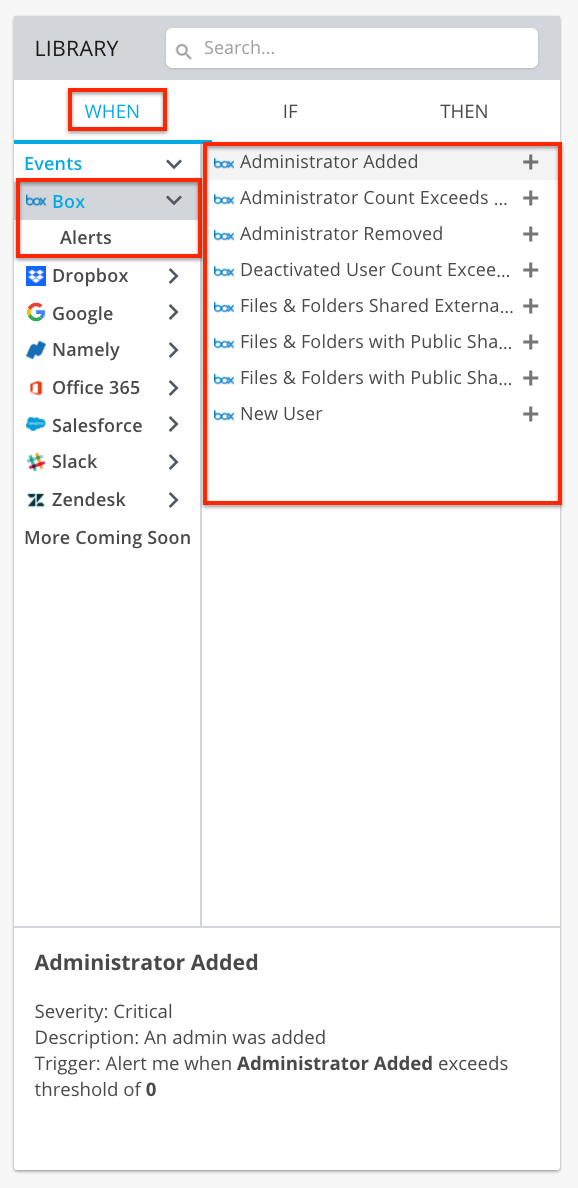Expand the Salesforce chevron
Image resolution: width=578 pixels, height=1188 pixels.
tap(173, 425)
